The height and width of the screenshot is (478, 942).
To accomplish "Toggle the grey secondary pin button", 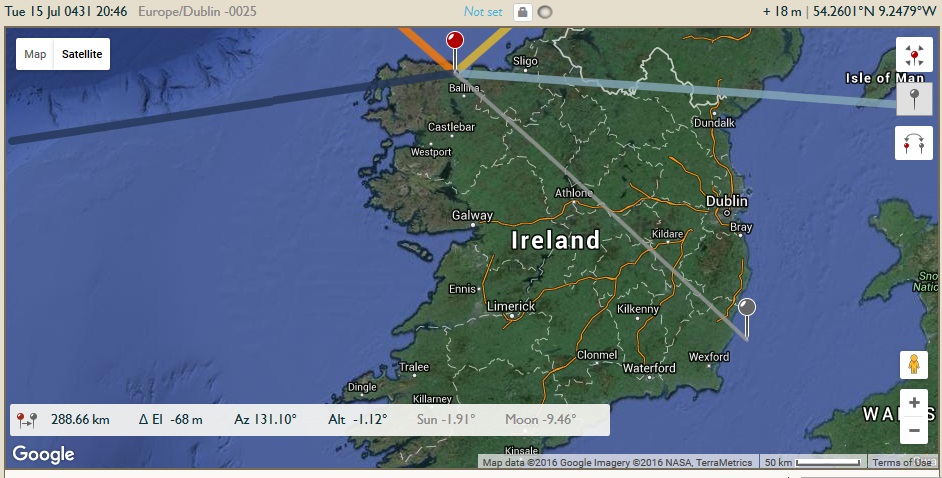I will (913, 99).
